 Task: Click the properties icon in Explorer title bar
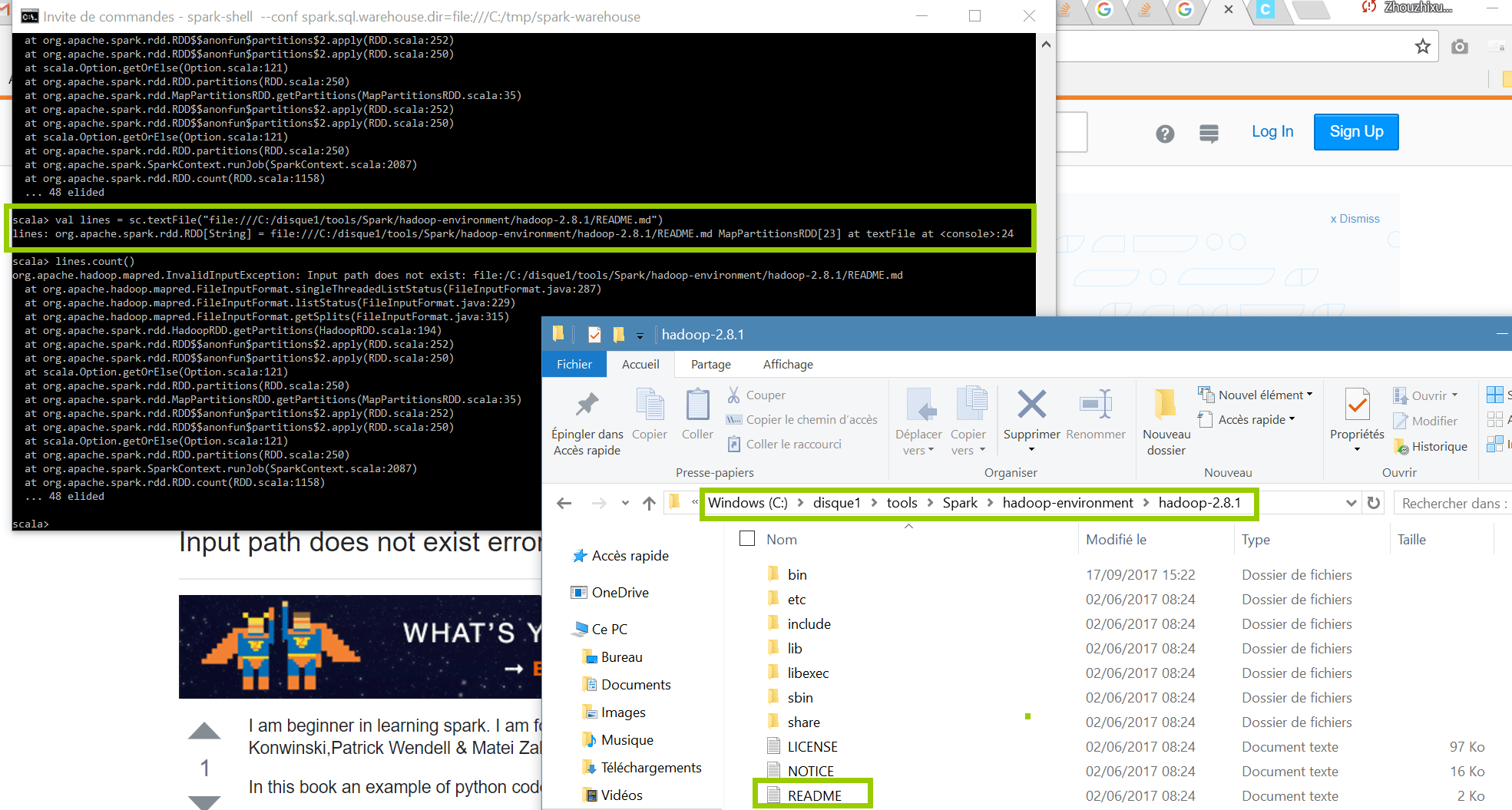(x=594, y=335)
